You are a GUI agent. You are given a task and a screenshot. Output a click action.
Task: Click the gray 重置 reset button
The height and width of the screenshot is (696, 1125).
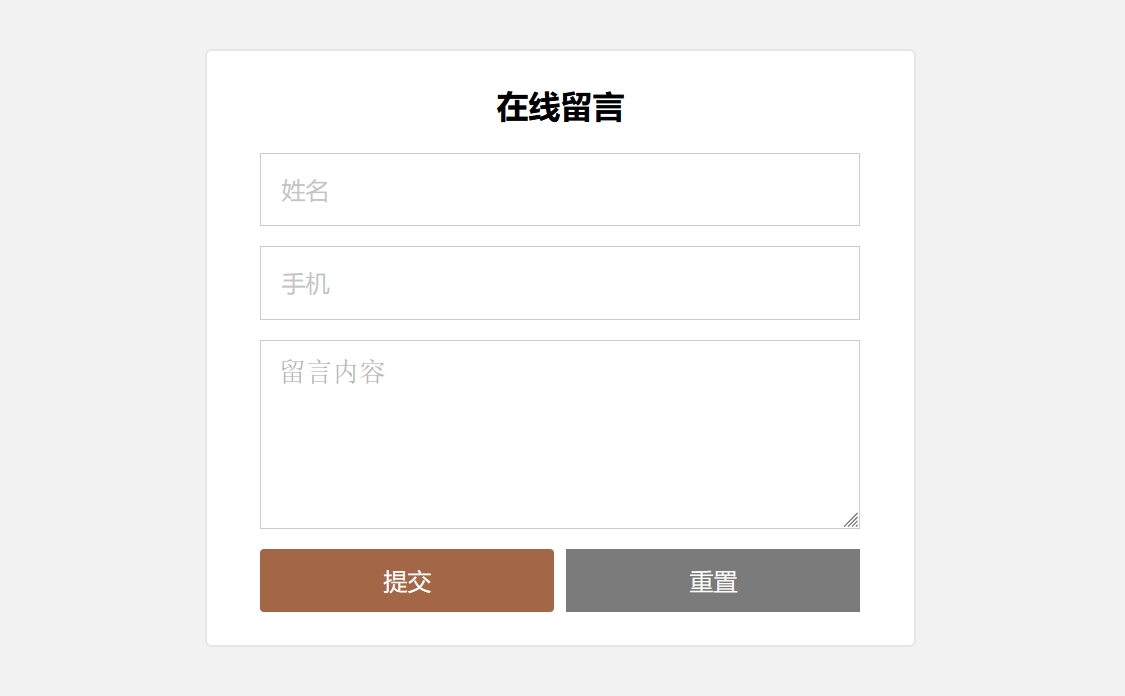click(x=712, y=581)
